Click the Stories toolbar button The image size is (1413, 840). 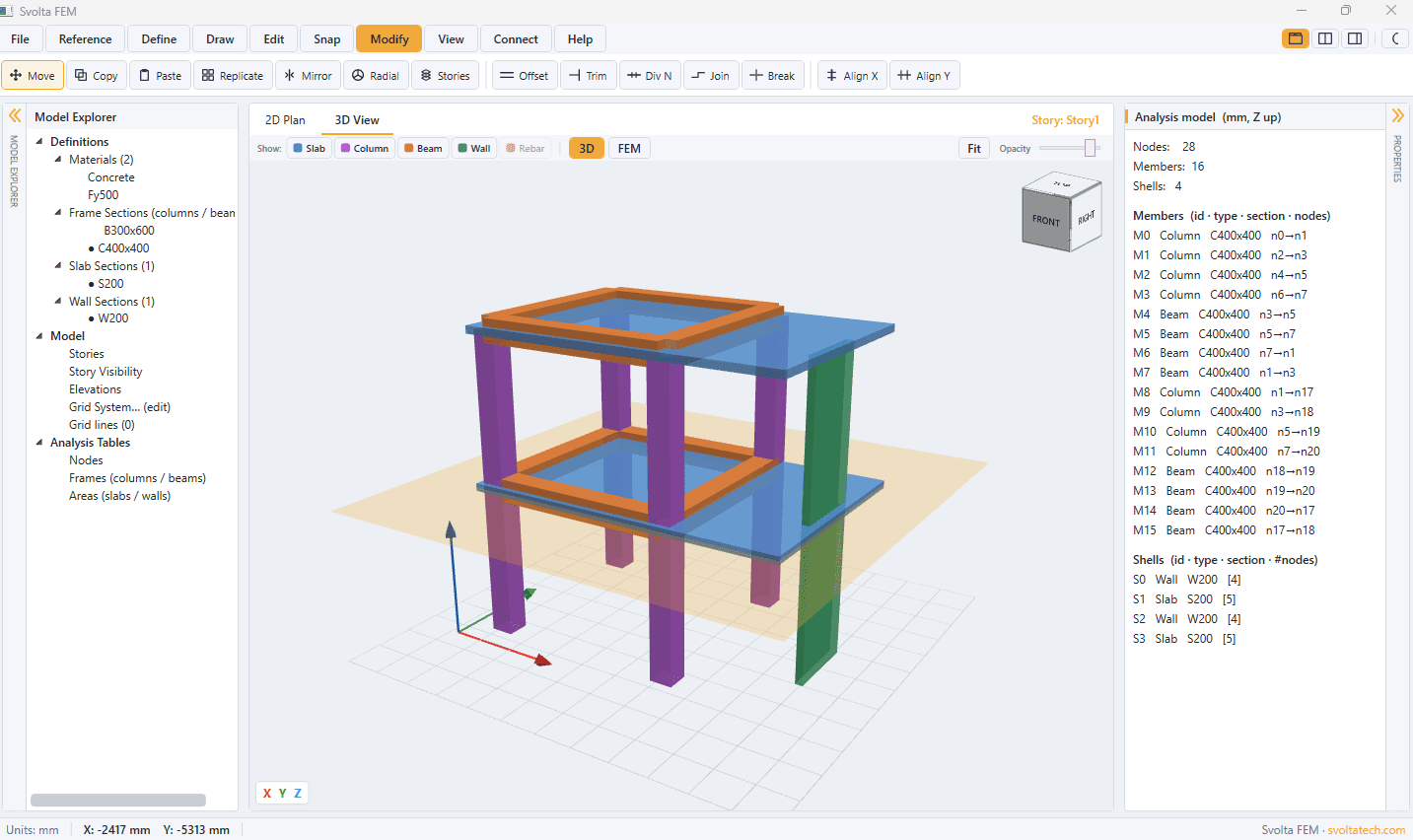coord(445,76)
